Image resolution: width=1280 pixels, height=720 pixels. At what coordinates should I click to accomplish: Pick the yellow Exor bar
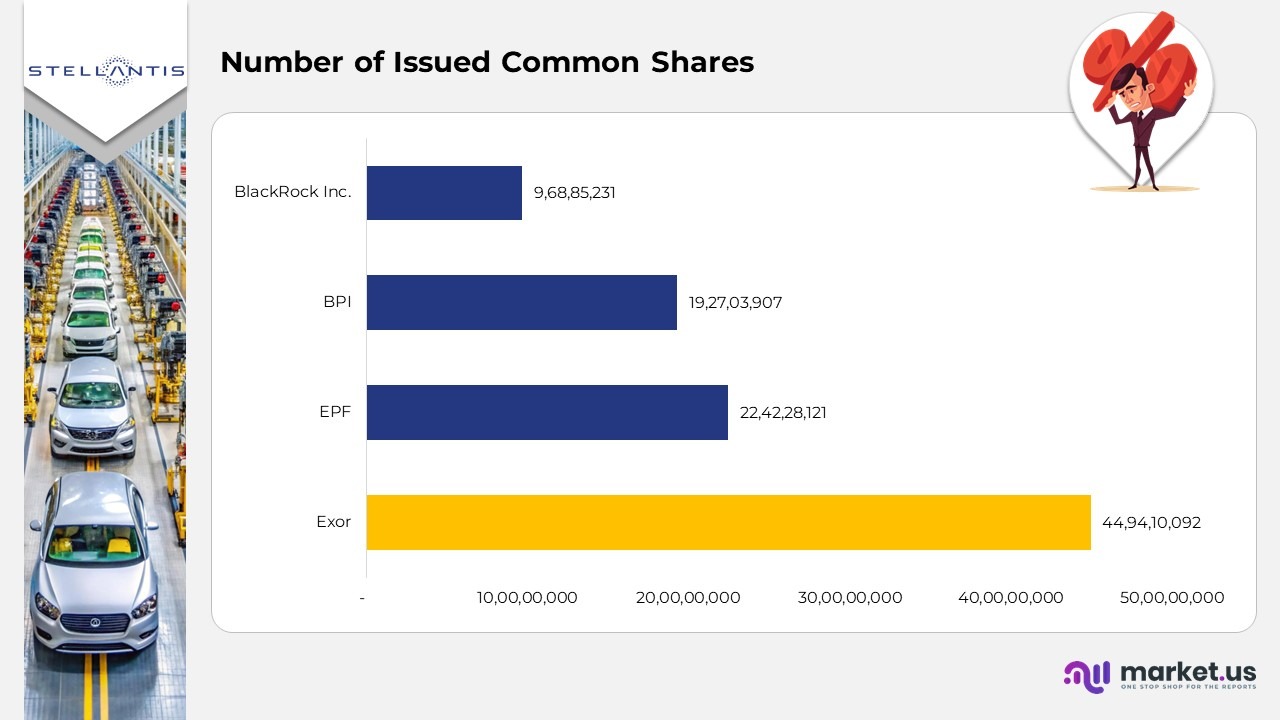click(x=728, y=522)
